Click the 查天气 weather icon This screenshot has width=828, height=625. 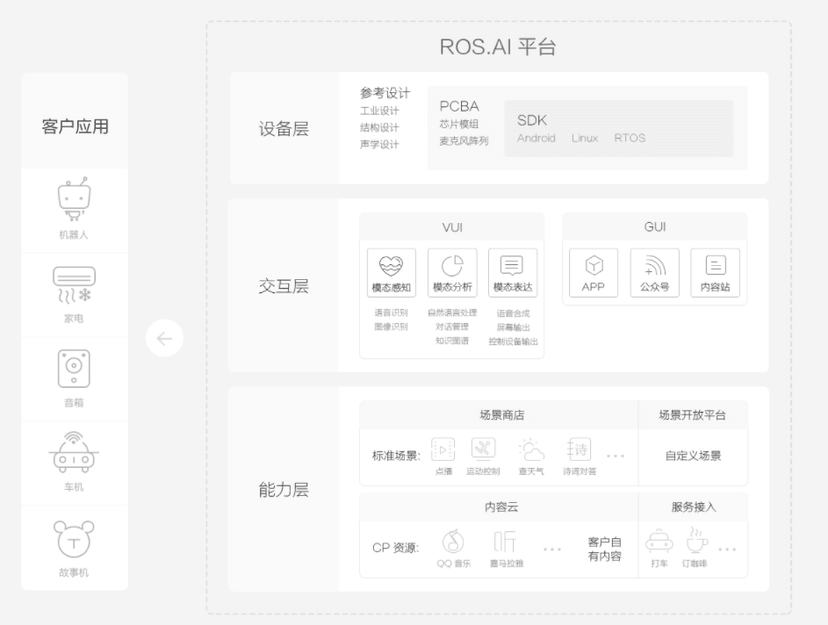pos(531,450)
